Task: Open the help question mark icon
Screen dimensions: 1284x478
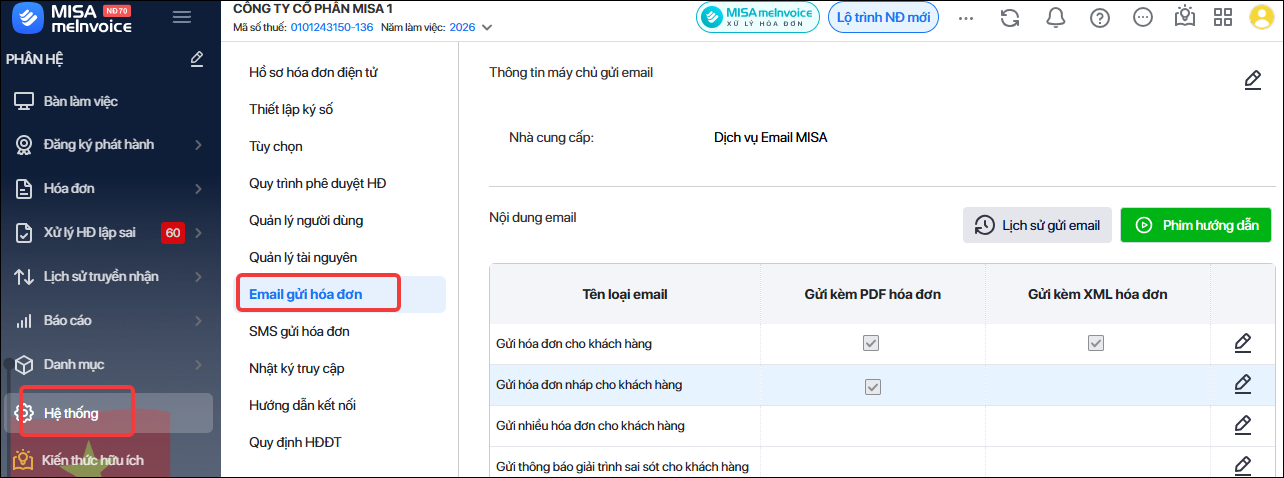Action: pyautogui.click(x=1100, y=17)
